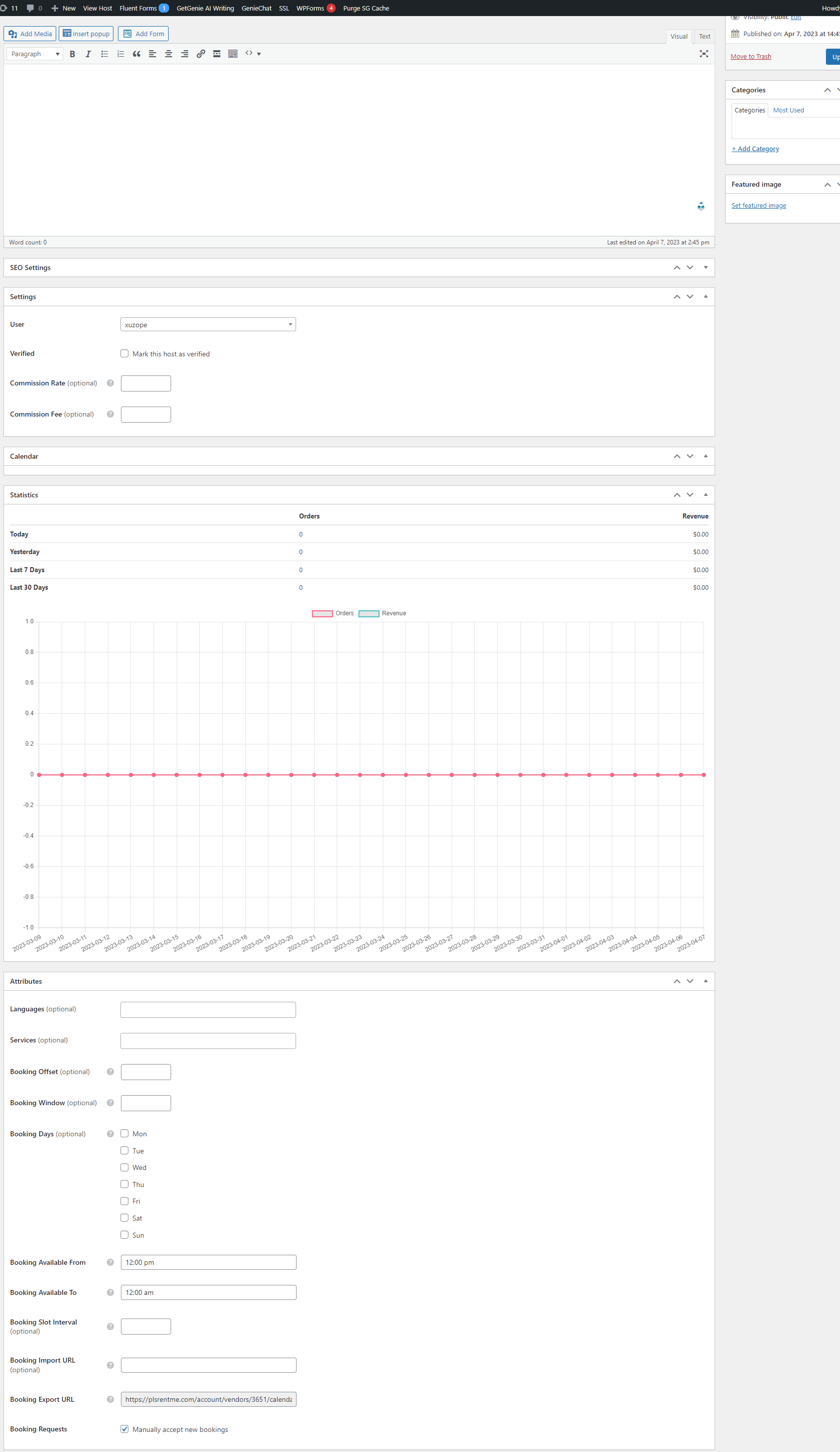The height and width of the screenshot is (1452, 840).
Task: Click the Move to Trash link
Action: [751, 57]
